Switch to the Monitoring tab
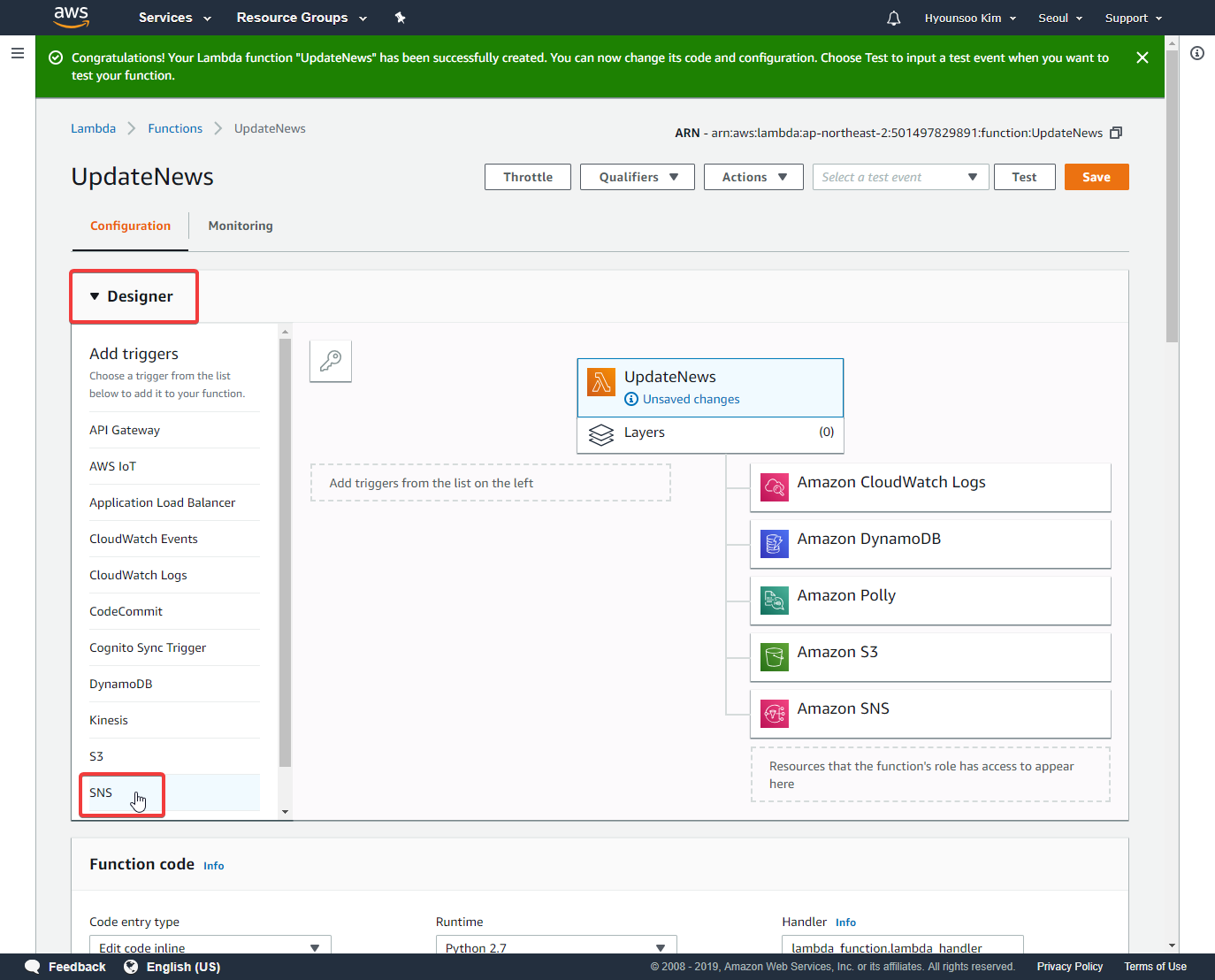The height and width of the screenshot is (980, 1215). 241,226
